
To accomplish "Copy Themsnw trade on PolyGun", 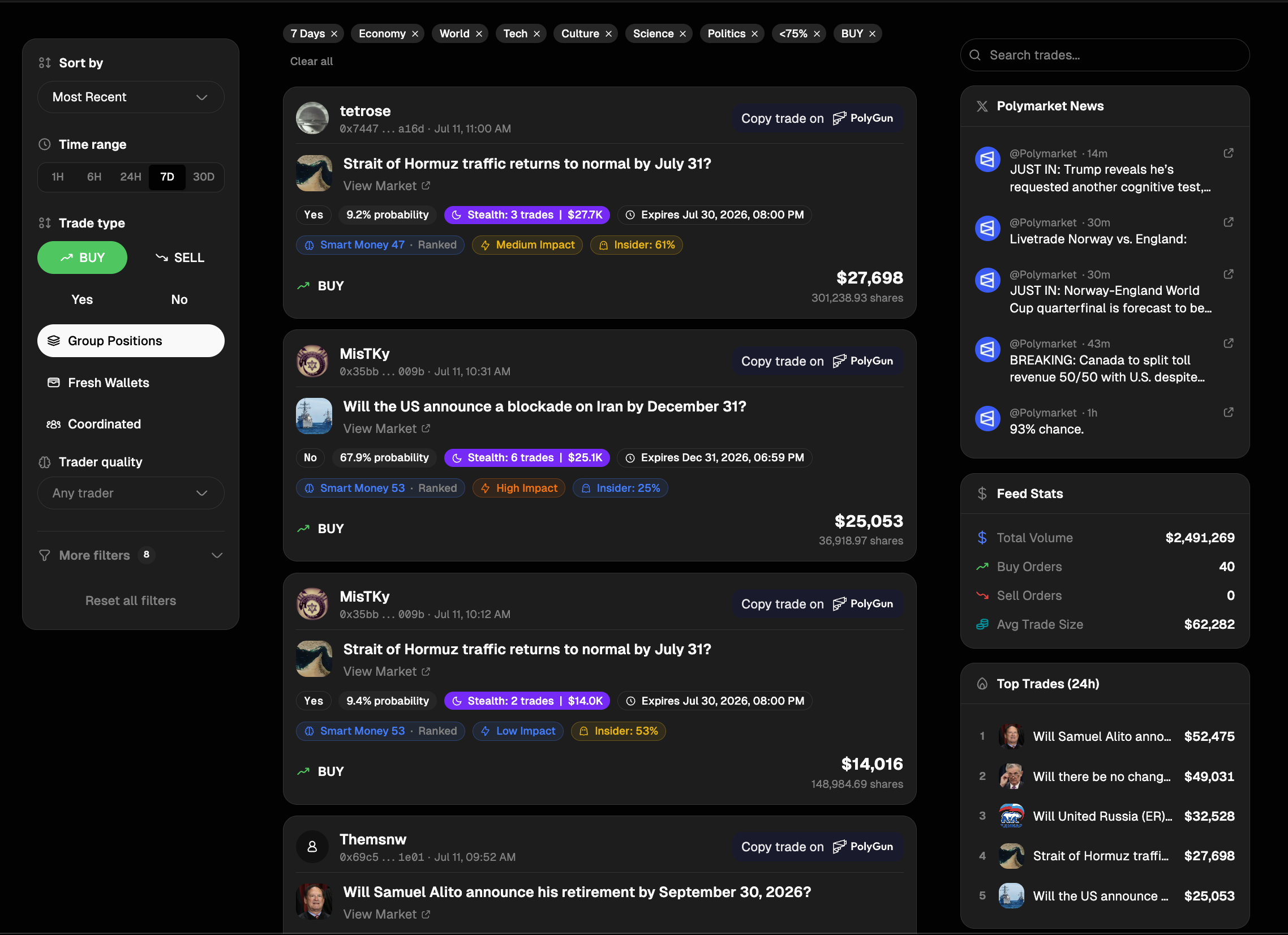I will click(x=817, y=847).
